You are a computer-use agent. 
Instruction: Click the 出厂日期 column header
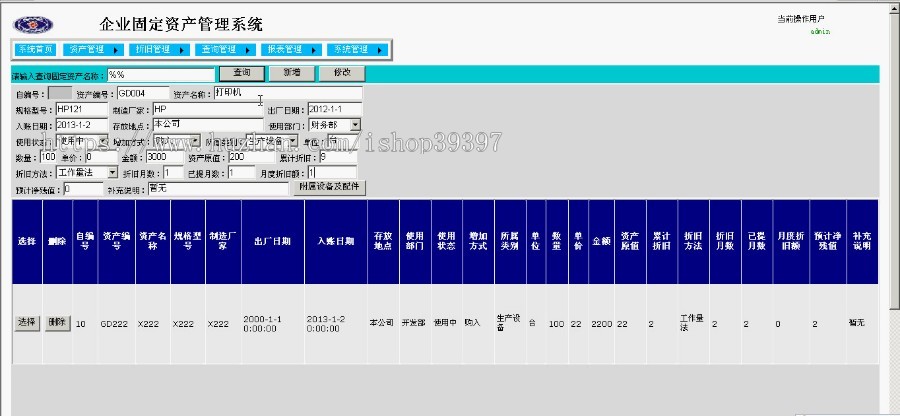tap(273, 241)
